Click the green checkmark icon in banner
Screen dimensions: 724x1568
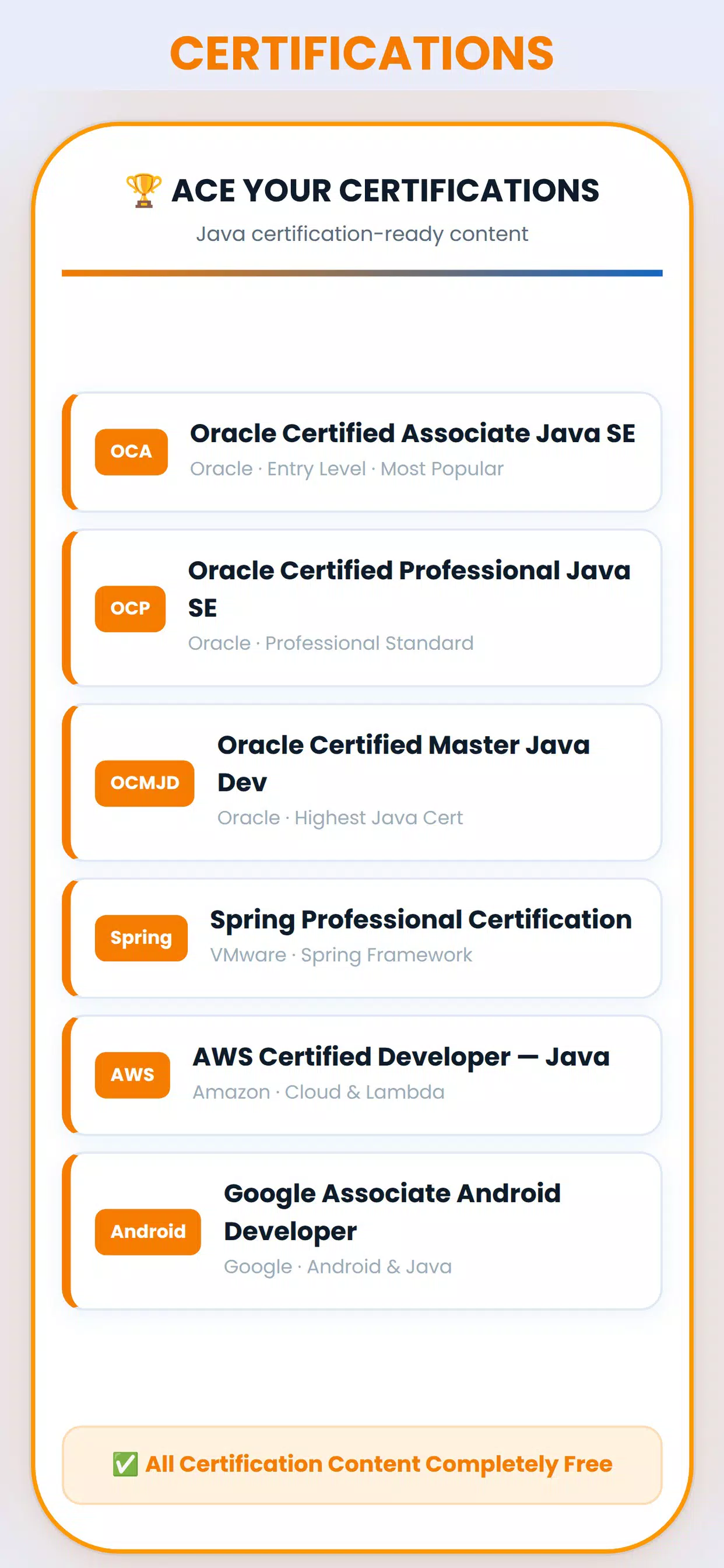pos(125,1464)
